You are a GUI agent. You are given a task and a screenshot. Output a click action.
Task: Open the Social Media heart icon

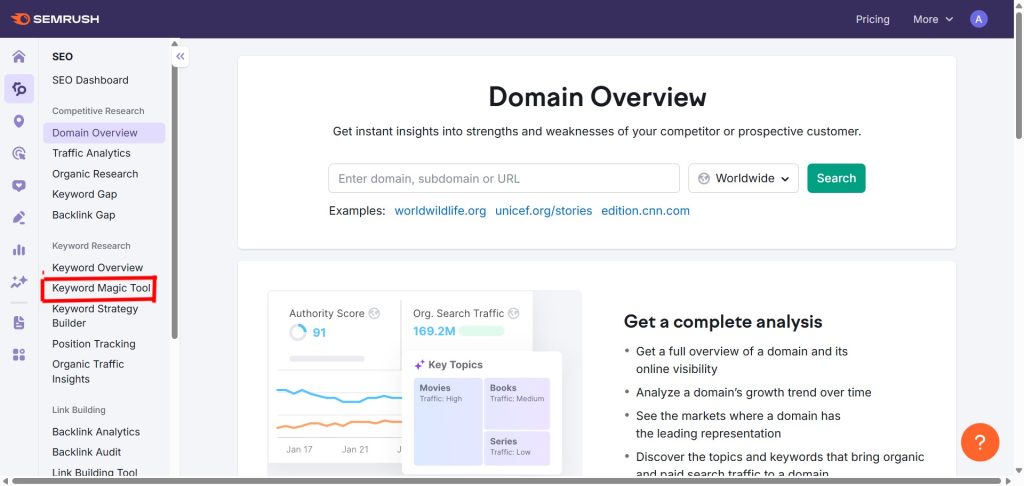point(18,186)
